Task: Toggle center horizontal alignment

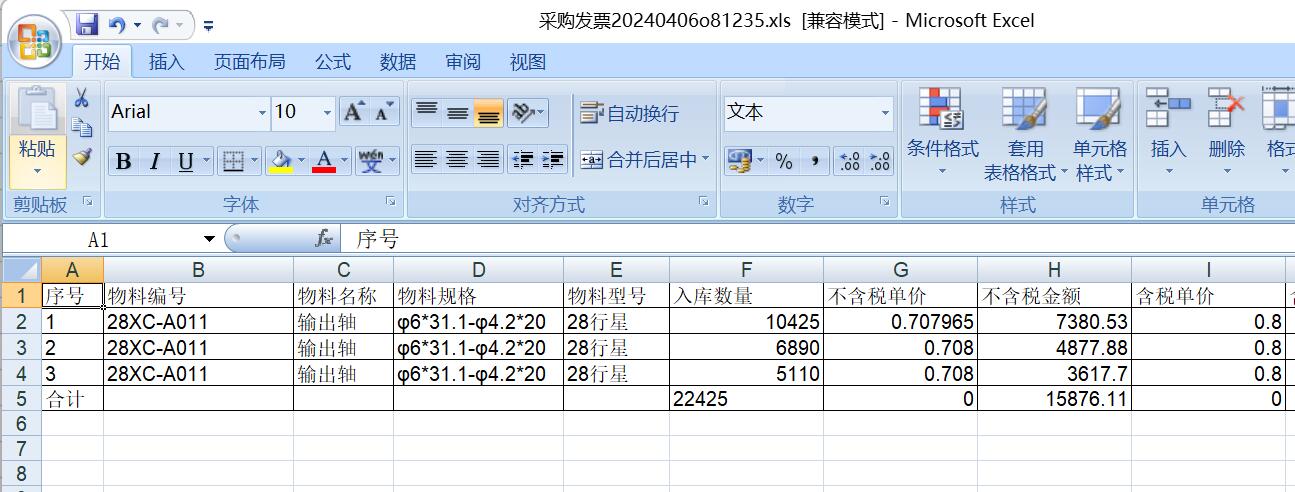Action: click(457, 160)
